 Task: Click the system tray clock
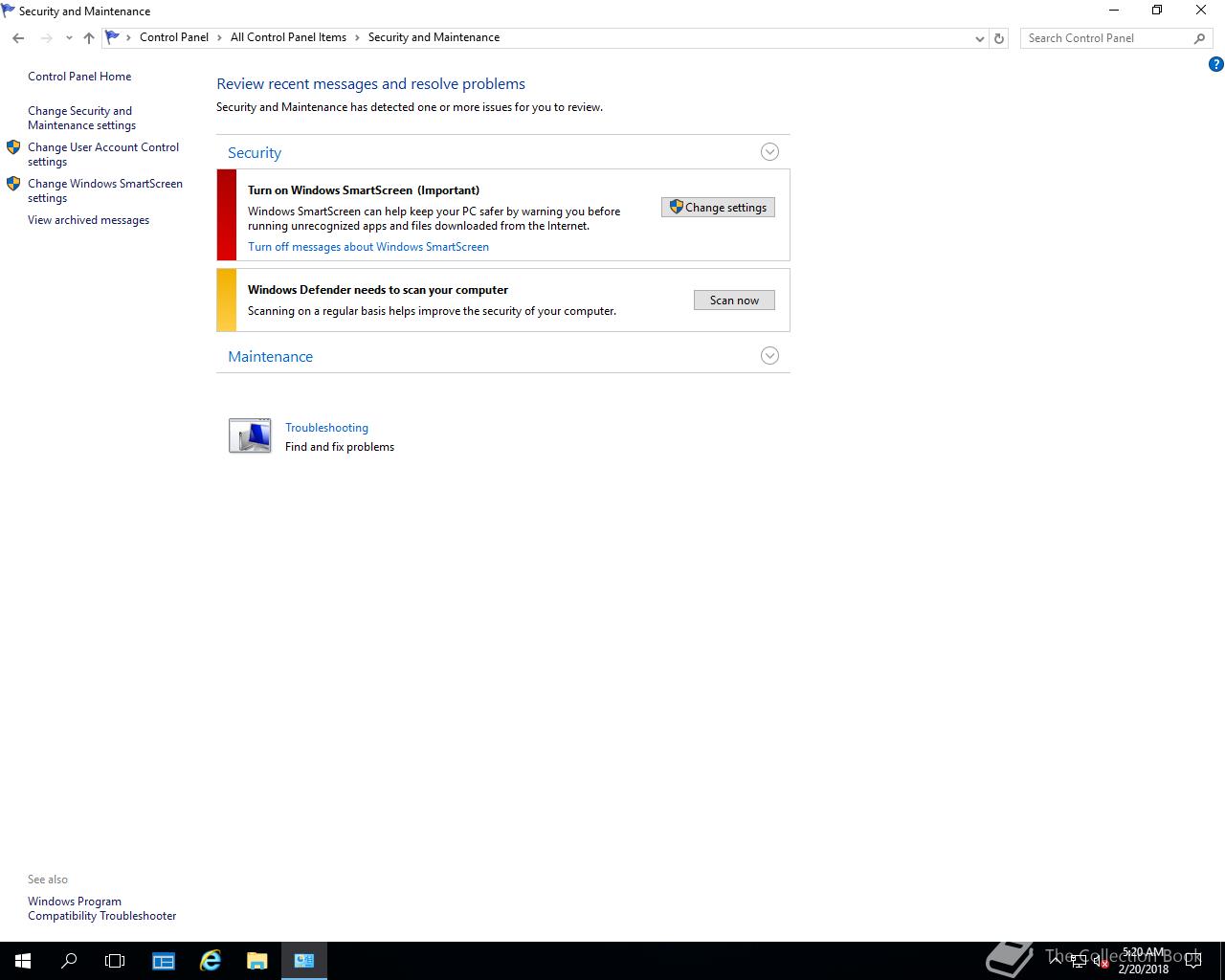click(x=1144, y=961)
